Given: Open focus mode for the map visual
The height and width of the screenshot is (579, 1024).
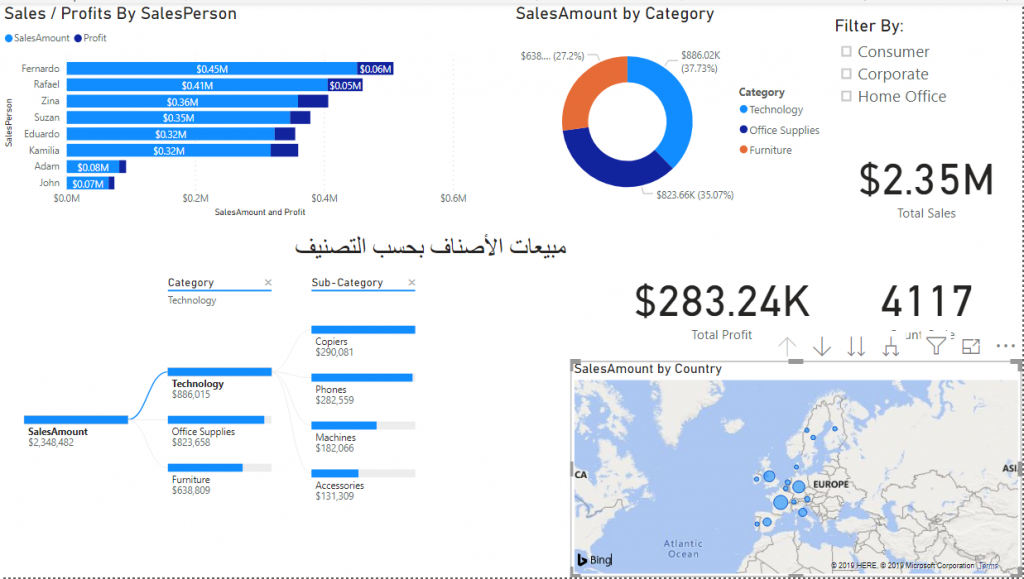Looking at the screenshot, I should coord(970,346).
